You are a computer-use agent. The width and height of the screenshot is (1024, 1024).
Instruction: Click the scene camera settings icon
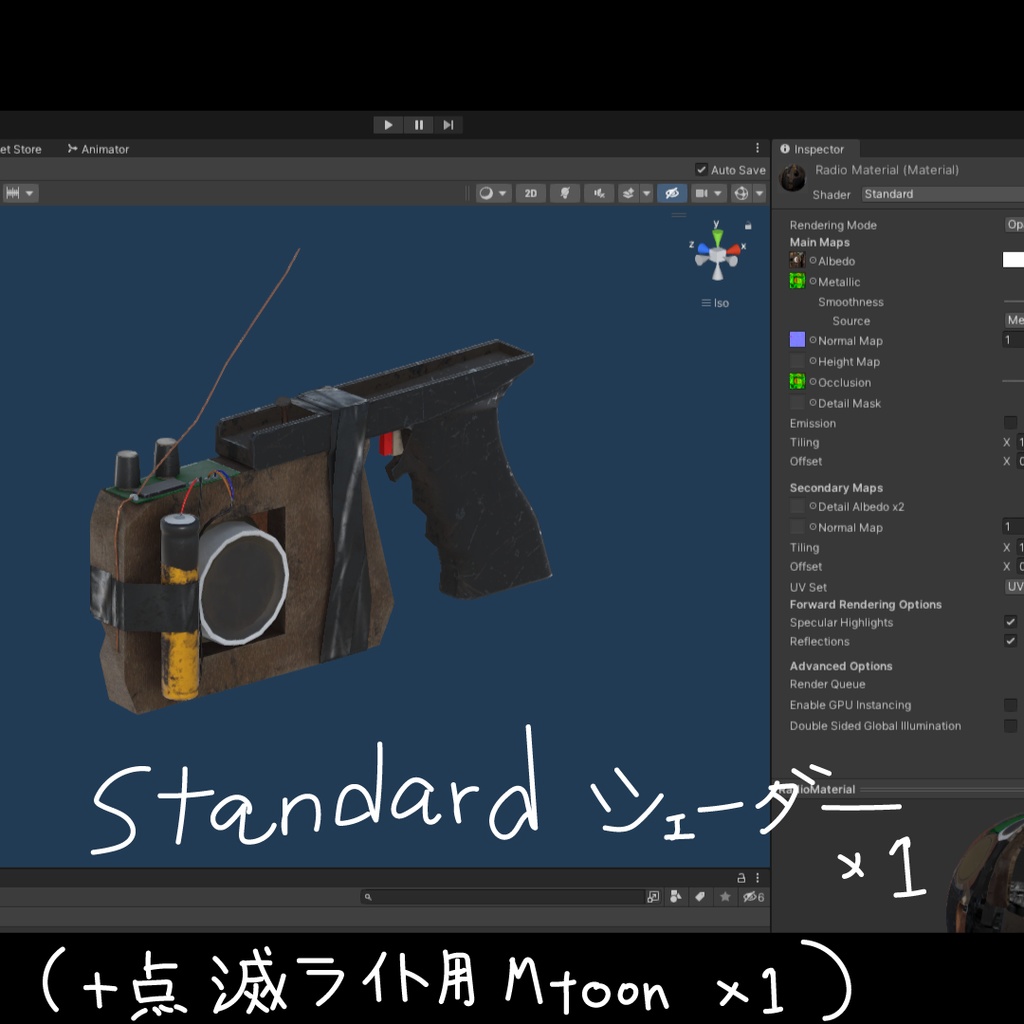pos(701,193)
